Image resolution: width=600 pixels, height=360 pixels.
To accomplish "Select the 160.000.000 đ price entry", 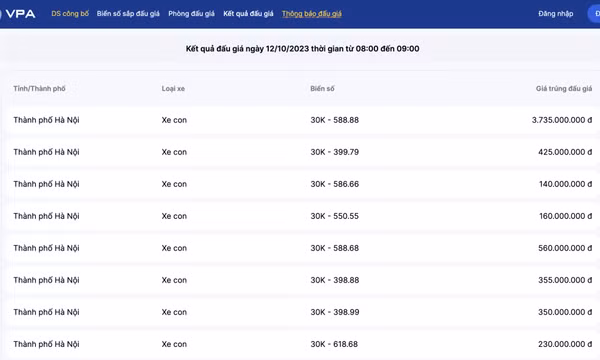I will [x=566, y=216].
